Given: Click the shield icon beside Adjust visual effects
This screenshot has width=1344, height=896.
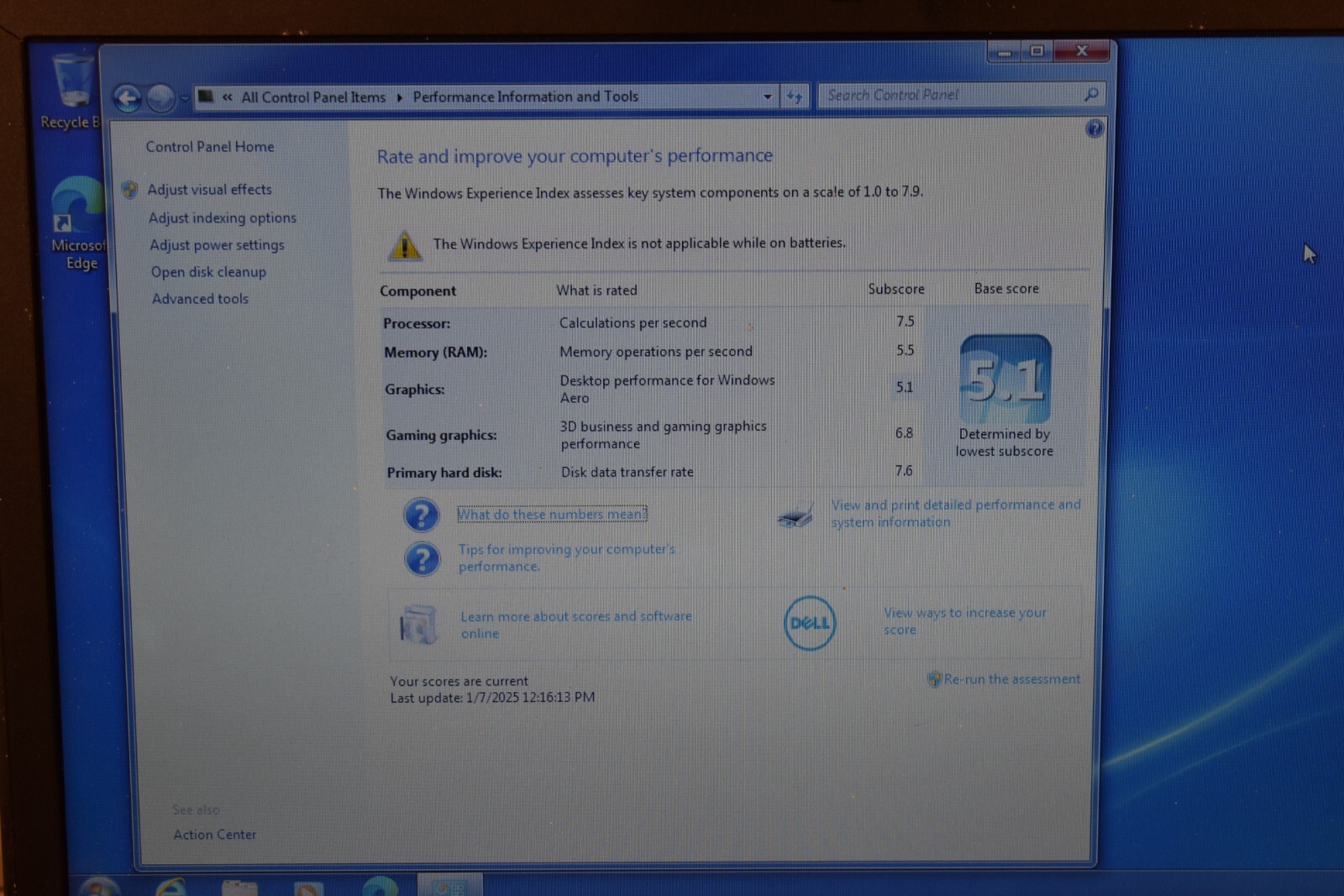Looking at the screenshot, I should [130, 190].
